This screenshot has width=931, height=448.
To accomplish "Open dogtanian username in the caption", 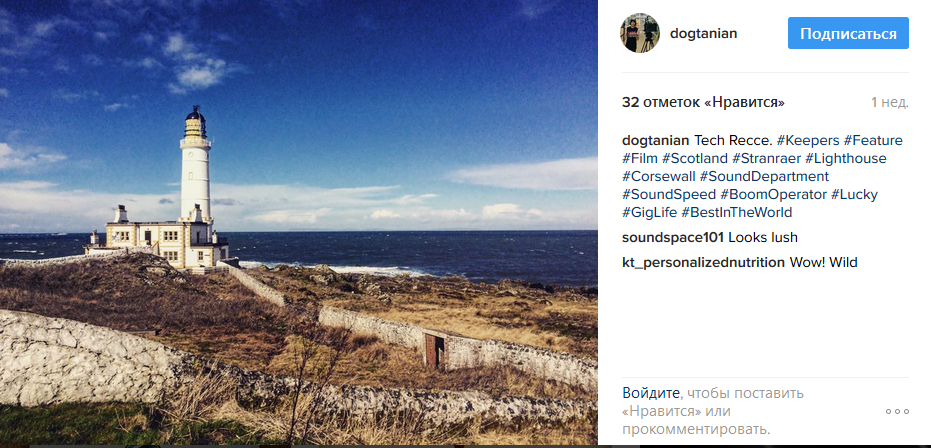I will (x=656, y=141).
